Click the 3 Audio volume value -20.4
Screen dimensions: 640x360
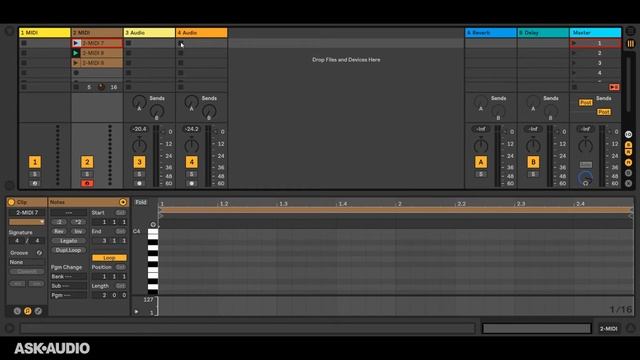coord(139,129)
